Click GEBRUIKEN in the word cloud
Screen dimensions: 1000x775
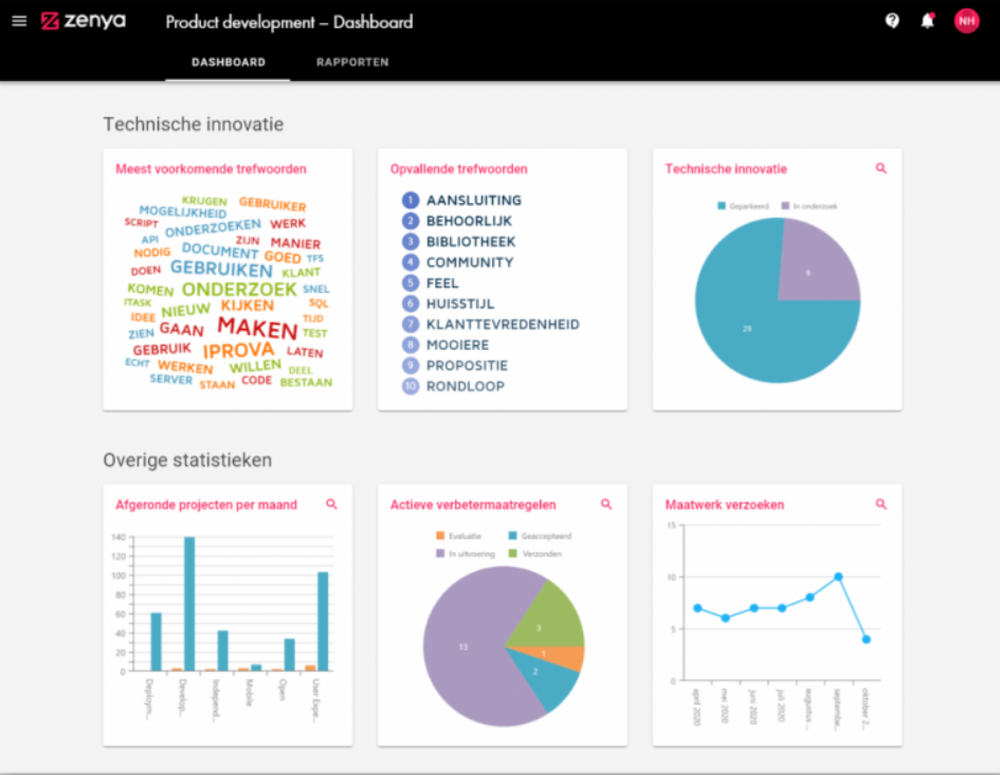221,269
